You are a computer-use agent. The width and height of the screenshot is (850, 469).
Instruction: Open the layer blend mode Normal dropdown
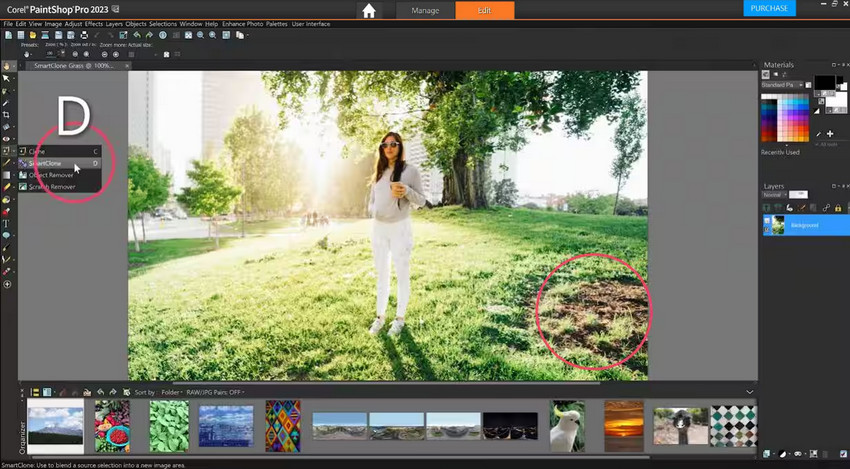(x=774, y=195)
